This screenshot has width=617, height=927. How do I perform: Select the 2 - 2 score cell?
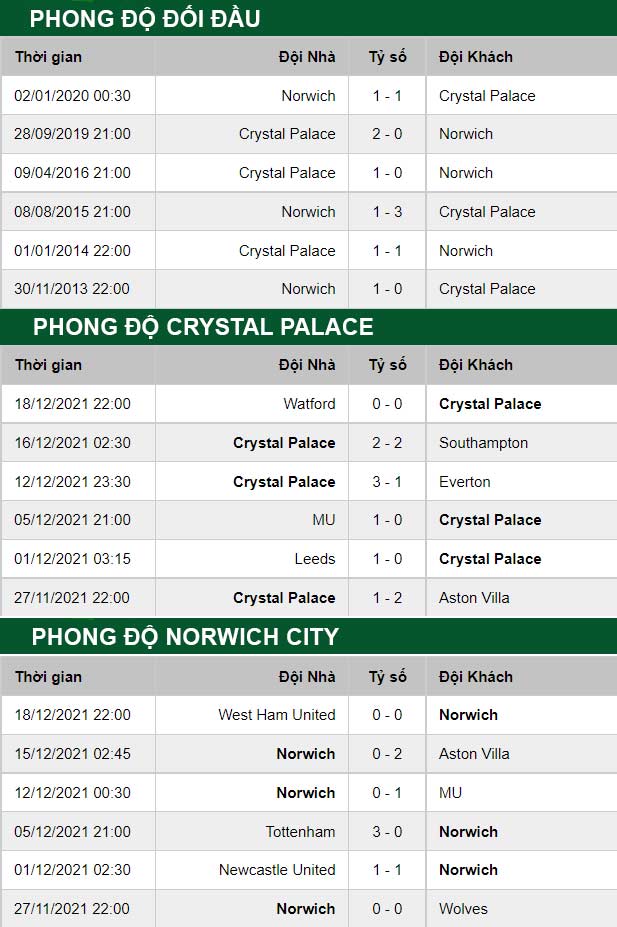click(387, 443)
